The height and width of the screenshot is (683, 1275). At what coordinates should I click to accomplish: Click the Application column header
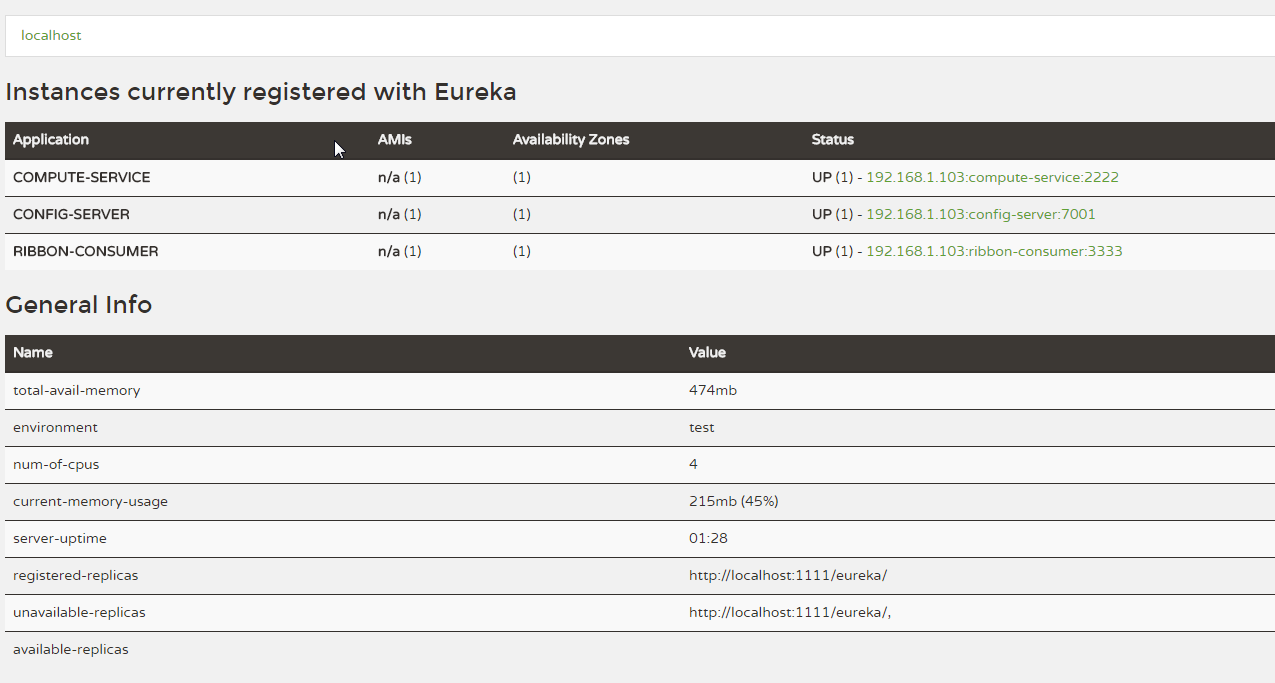pos(51,140)
